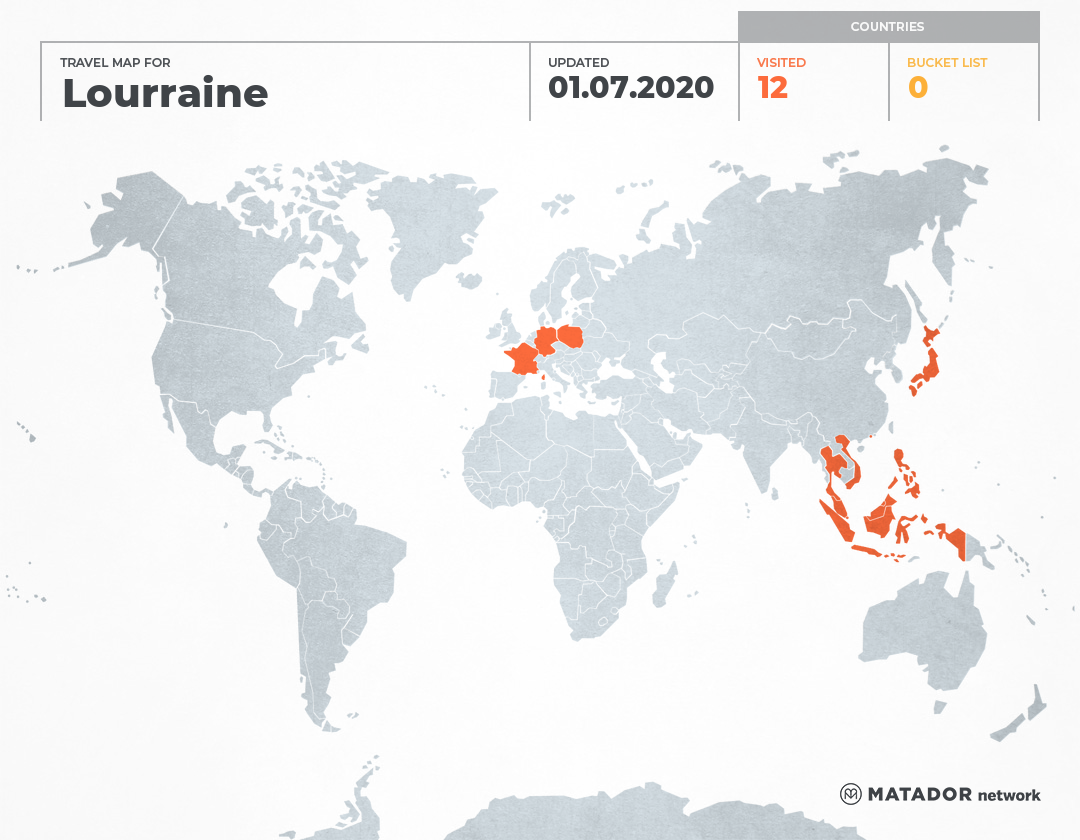The height and width of the screenshot is (840, 1080).
Task: Select highlighted Germany on the map
Action: tap(547, 341)
